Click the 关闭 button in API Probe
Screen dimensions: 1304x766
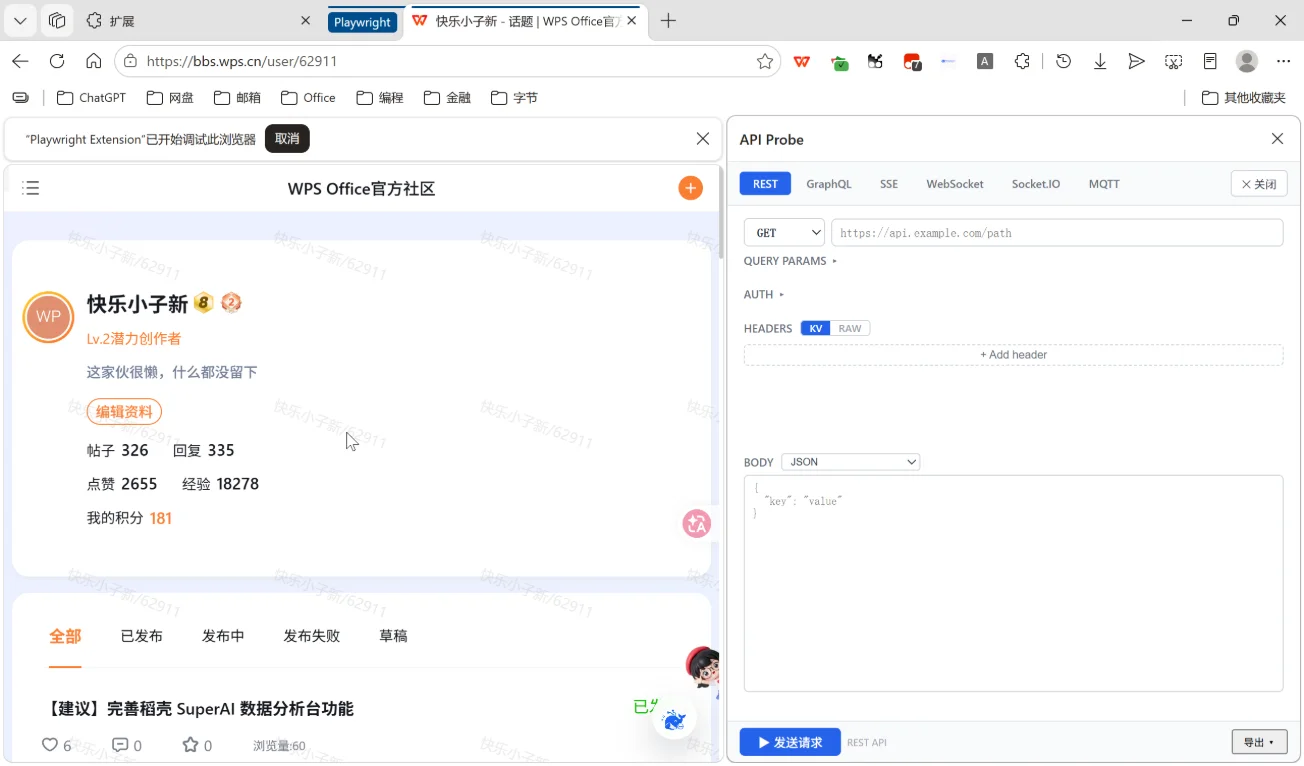coord(1259,184)
